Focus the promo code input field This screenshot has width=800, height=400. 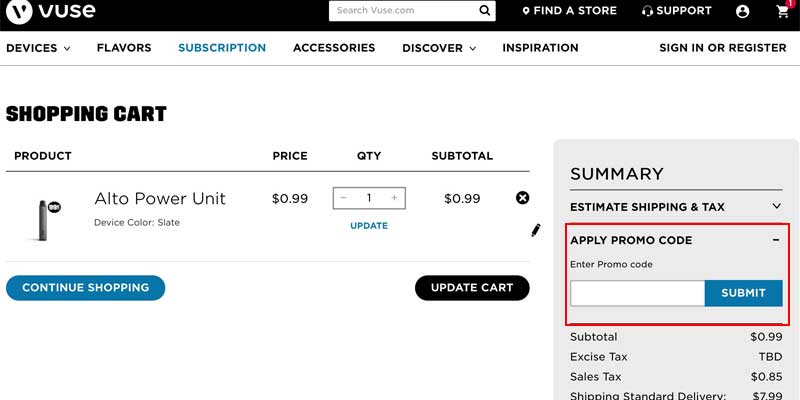[637, 293]
